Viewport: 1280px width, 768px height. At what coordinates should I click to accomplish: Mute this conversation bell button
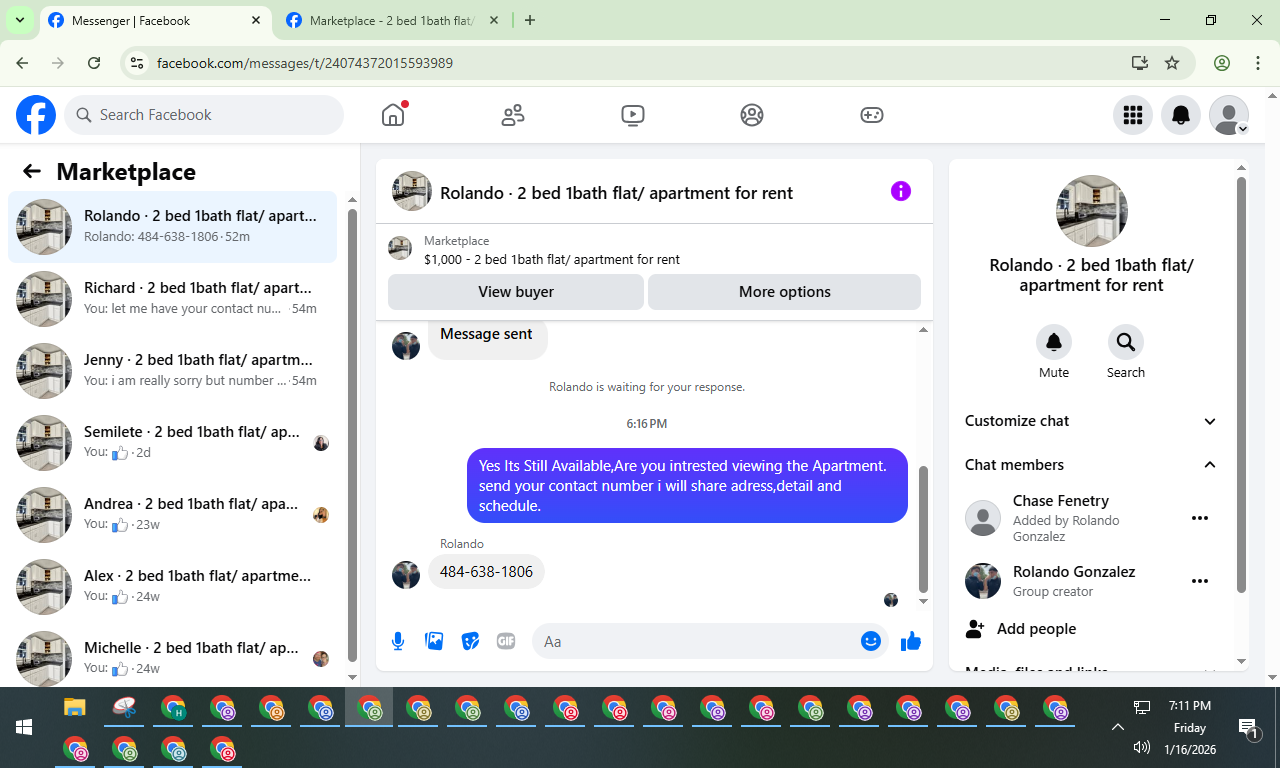pyautogui.click(x=1054, y=342)
